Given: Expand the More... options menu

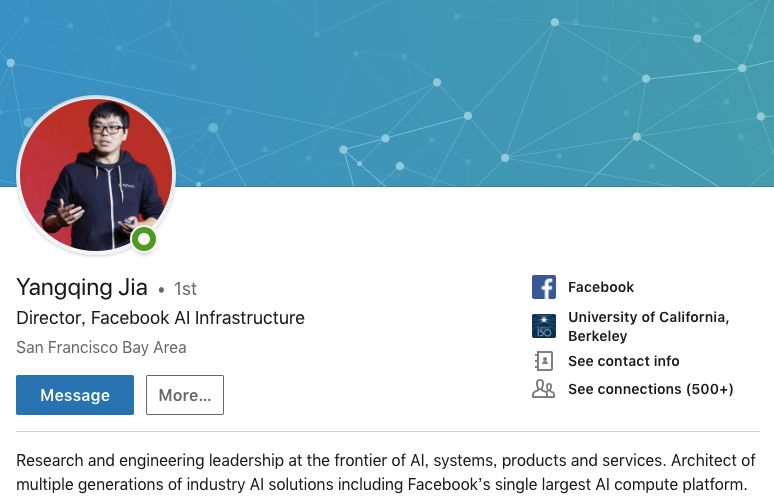Looking at the screenshot, I should (185, 395).
